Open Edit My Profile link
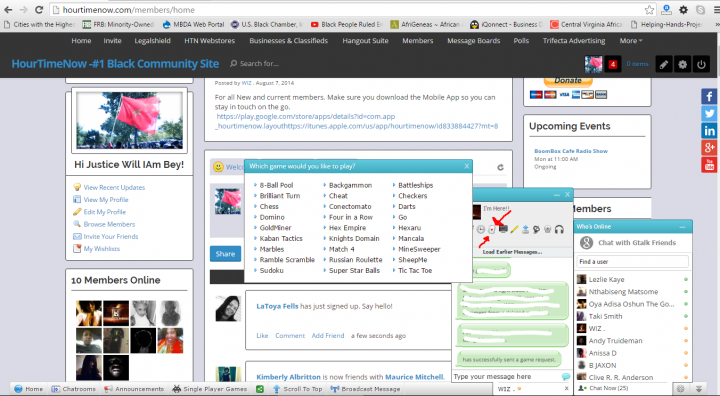 tap(105, 212)
